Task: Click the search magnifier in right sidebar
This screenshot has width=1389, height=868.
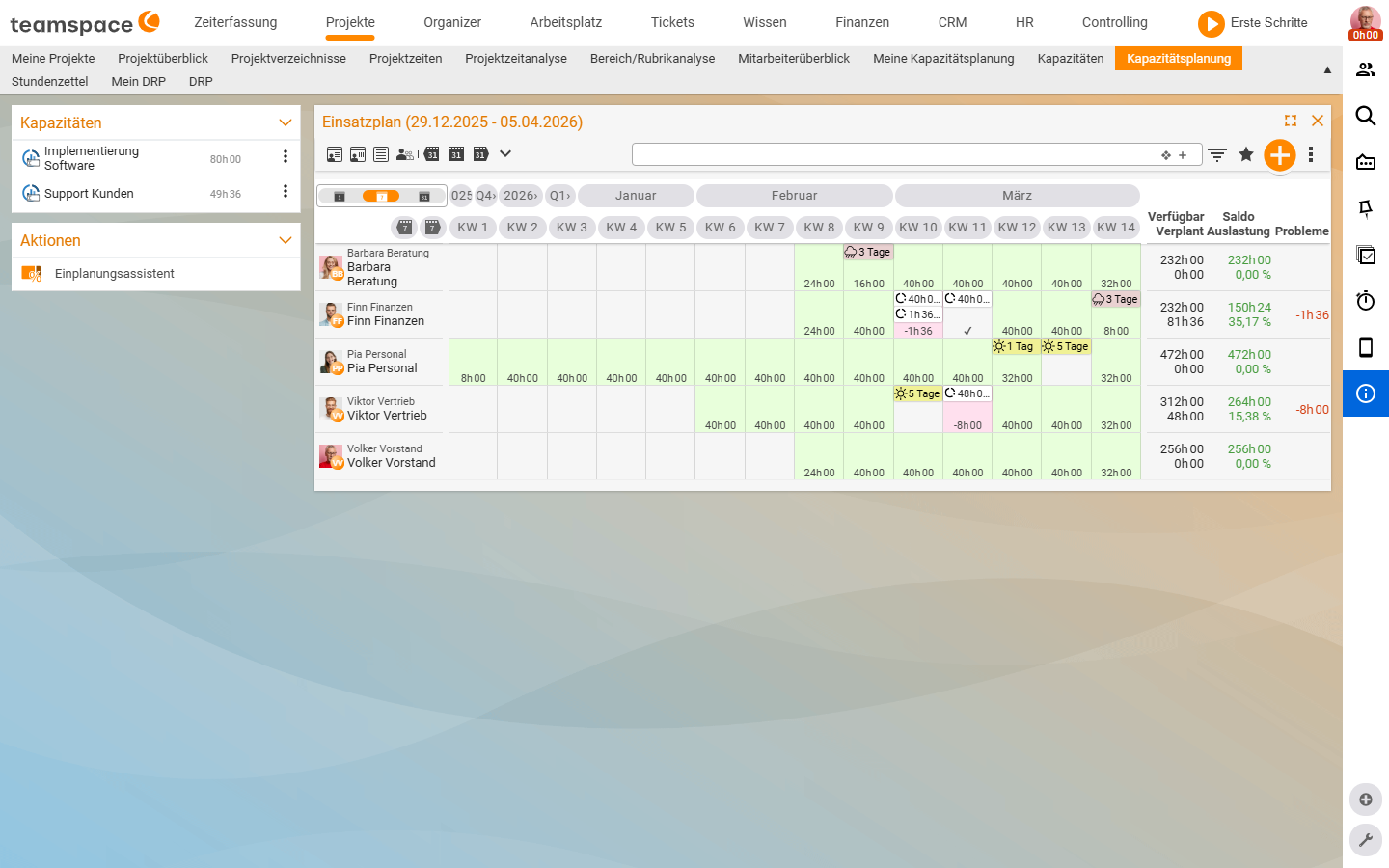Action: (x=1366, y=116)
